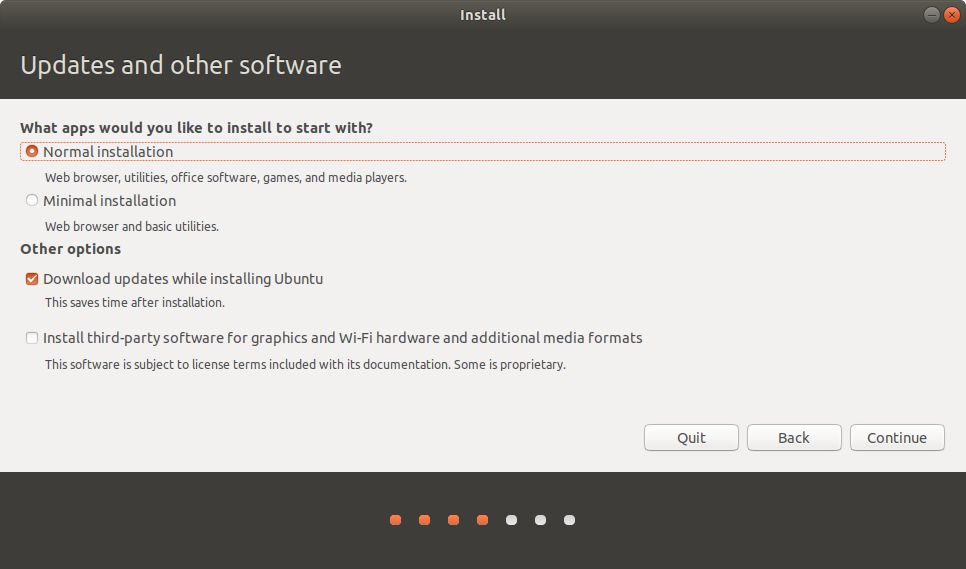This screenshot has width=966, height=569.
Task: Click the 'Other options' heading
Action: tap(71, 249)
